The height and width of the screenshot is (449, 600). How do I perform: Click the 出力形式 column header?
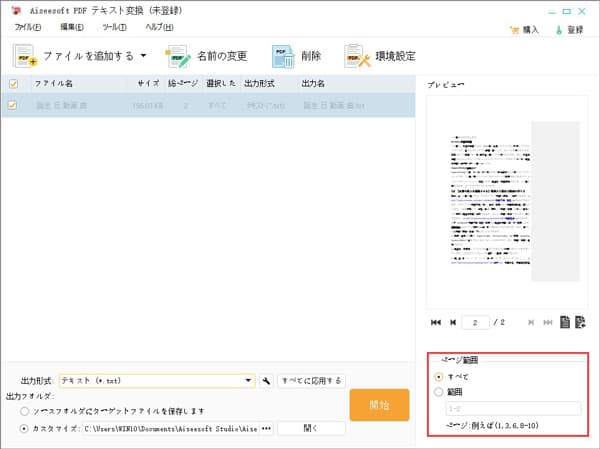(259, 83)
